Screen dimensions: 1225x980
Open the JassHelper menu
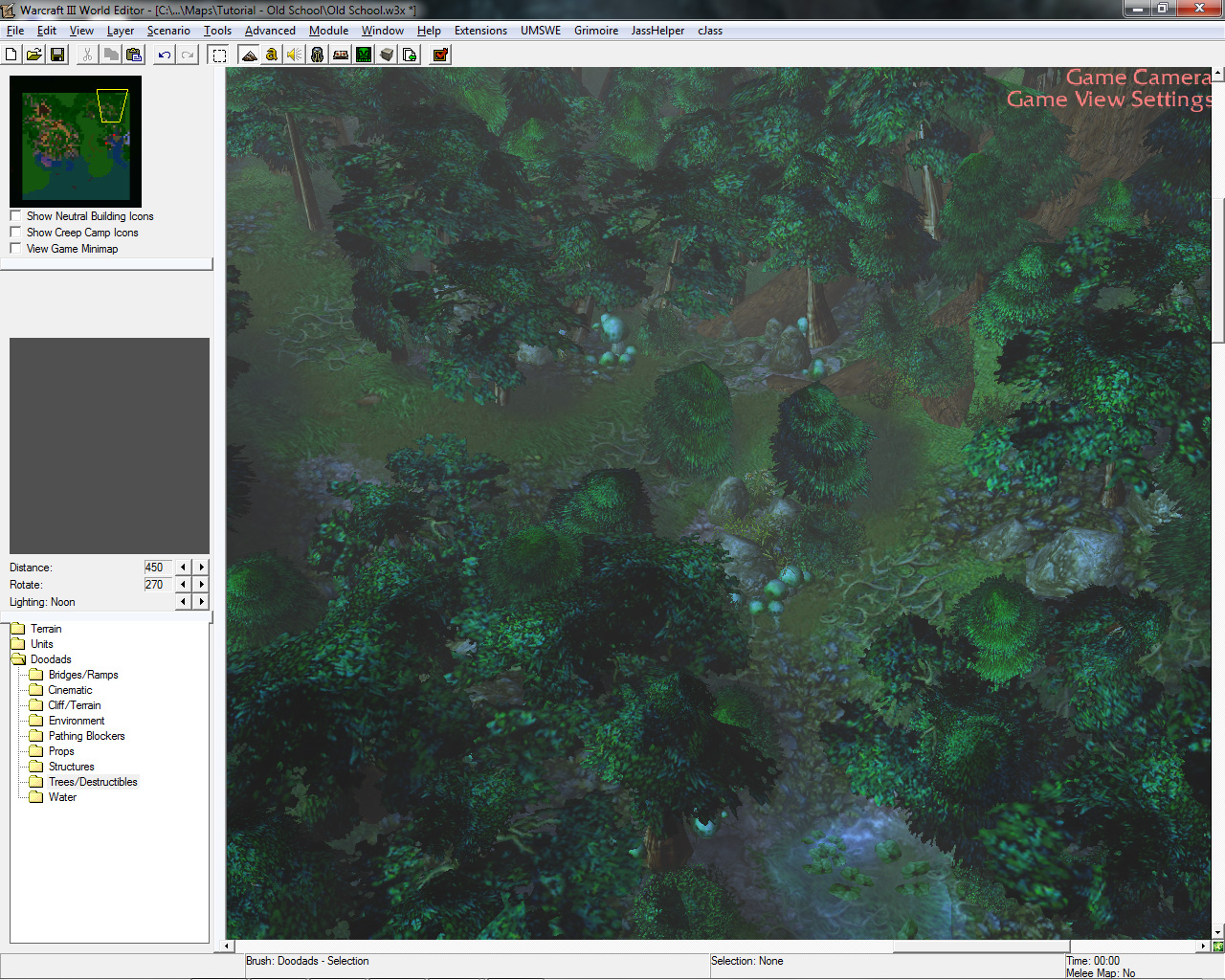pos(657,31)
